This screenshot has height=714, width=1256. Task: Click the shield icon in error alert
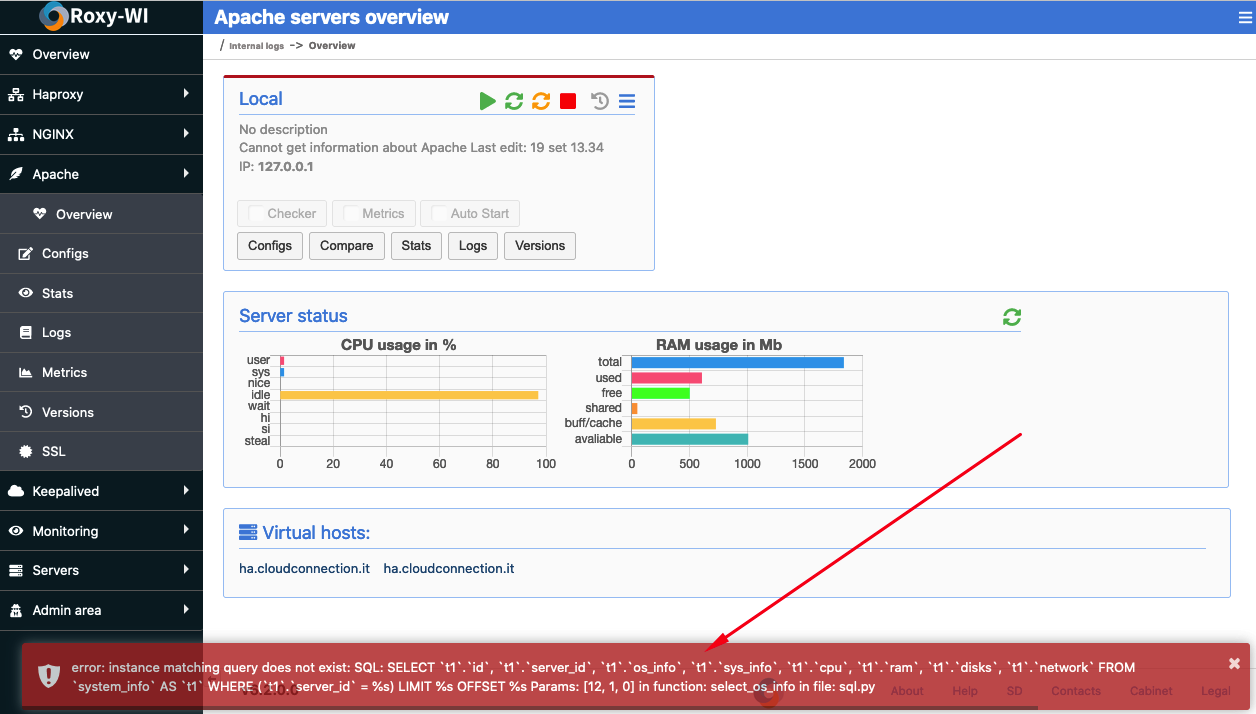point(49,676)
